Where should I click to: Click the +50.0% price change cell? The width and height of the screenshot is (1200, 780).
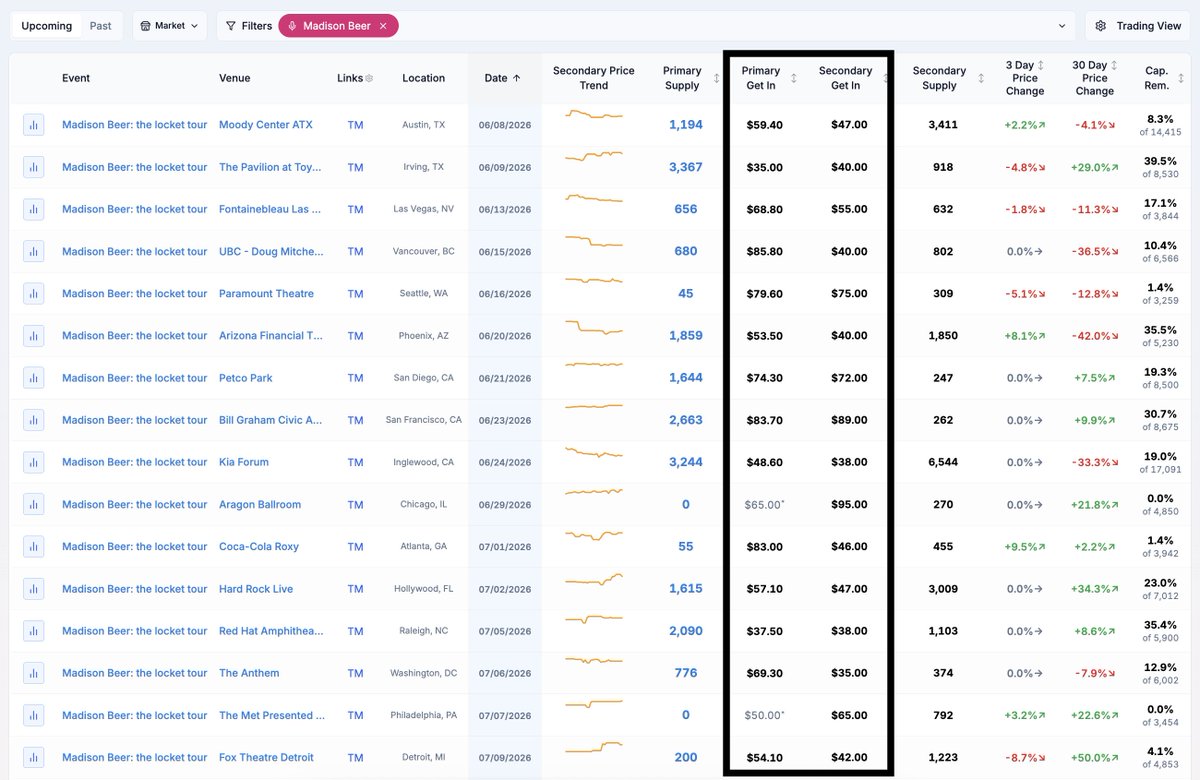click(x=1095, y=757)
